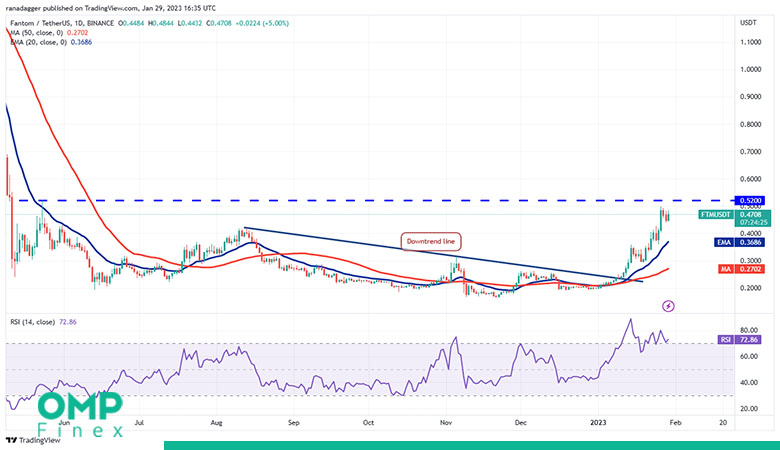Viewport: 780px width, 450px height.
Task: Click the Oct label on time axis
Action: pyautogui.click(x=368, y=423)
